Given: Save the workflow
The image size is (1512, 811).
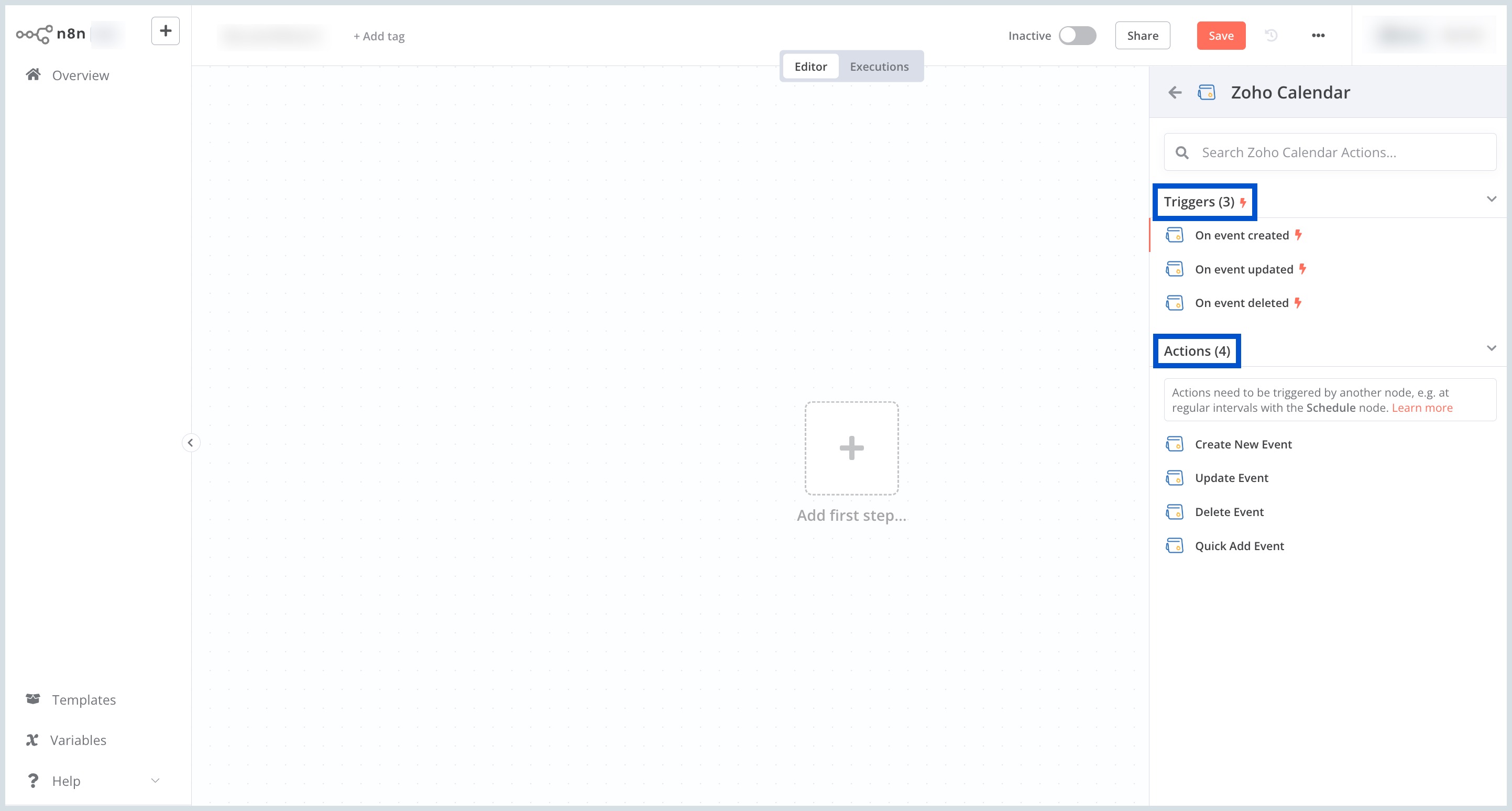Looking at the screenshot, I should (1221, 36).
